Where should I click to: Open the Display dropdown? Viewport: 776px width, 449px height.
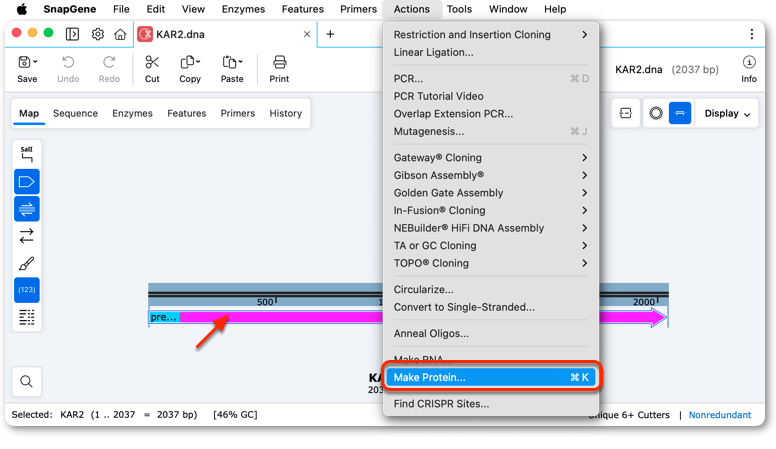coord(727,113)
